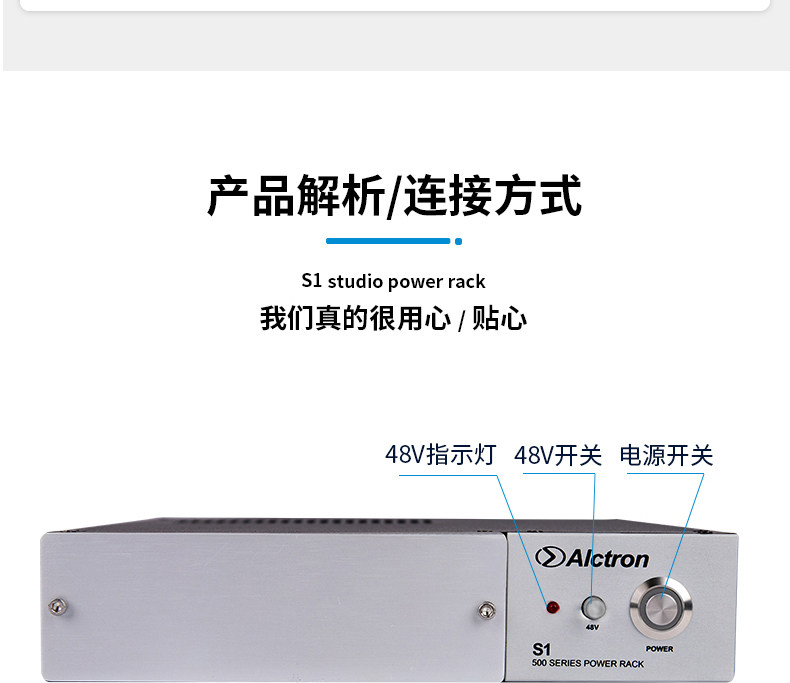Click the round POWER button
Screen dimensions: 790x683
(661, 608)
